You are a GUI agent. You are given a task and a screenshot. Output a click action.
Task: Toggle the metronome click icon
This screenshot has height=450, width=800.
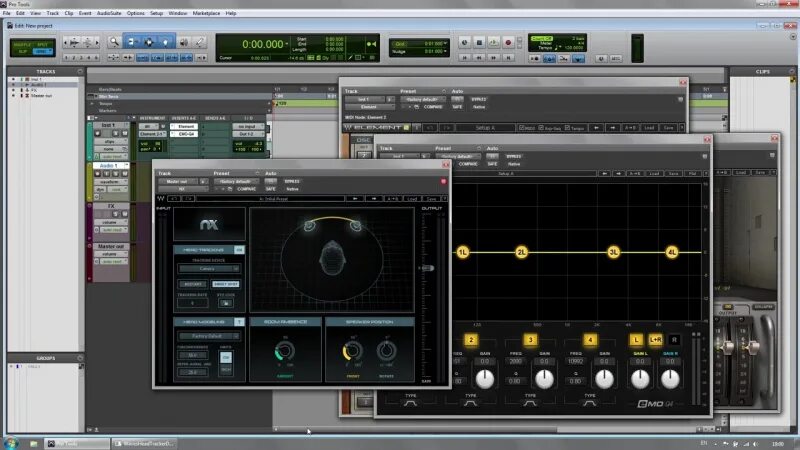(549, 59)
